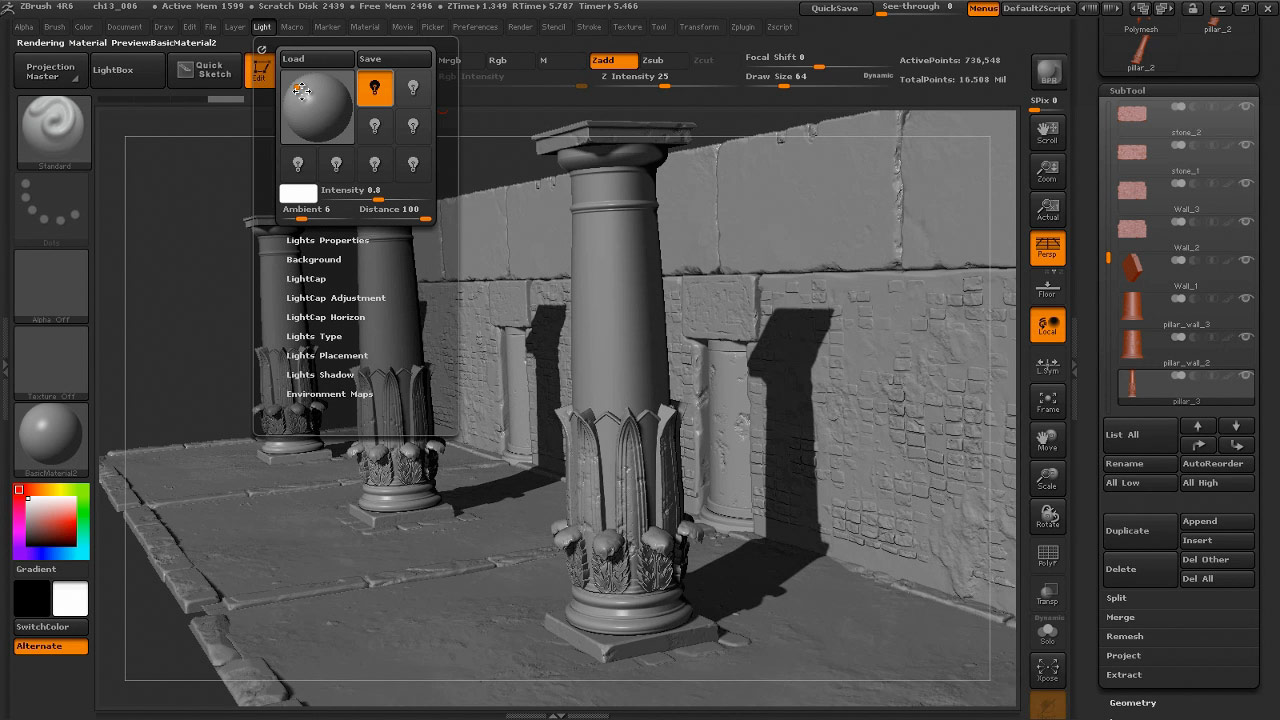Expand the Geometry section
1280x720 pixels.
click(x=1132, y=703)
